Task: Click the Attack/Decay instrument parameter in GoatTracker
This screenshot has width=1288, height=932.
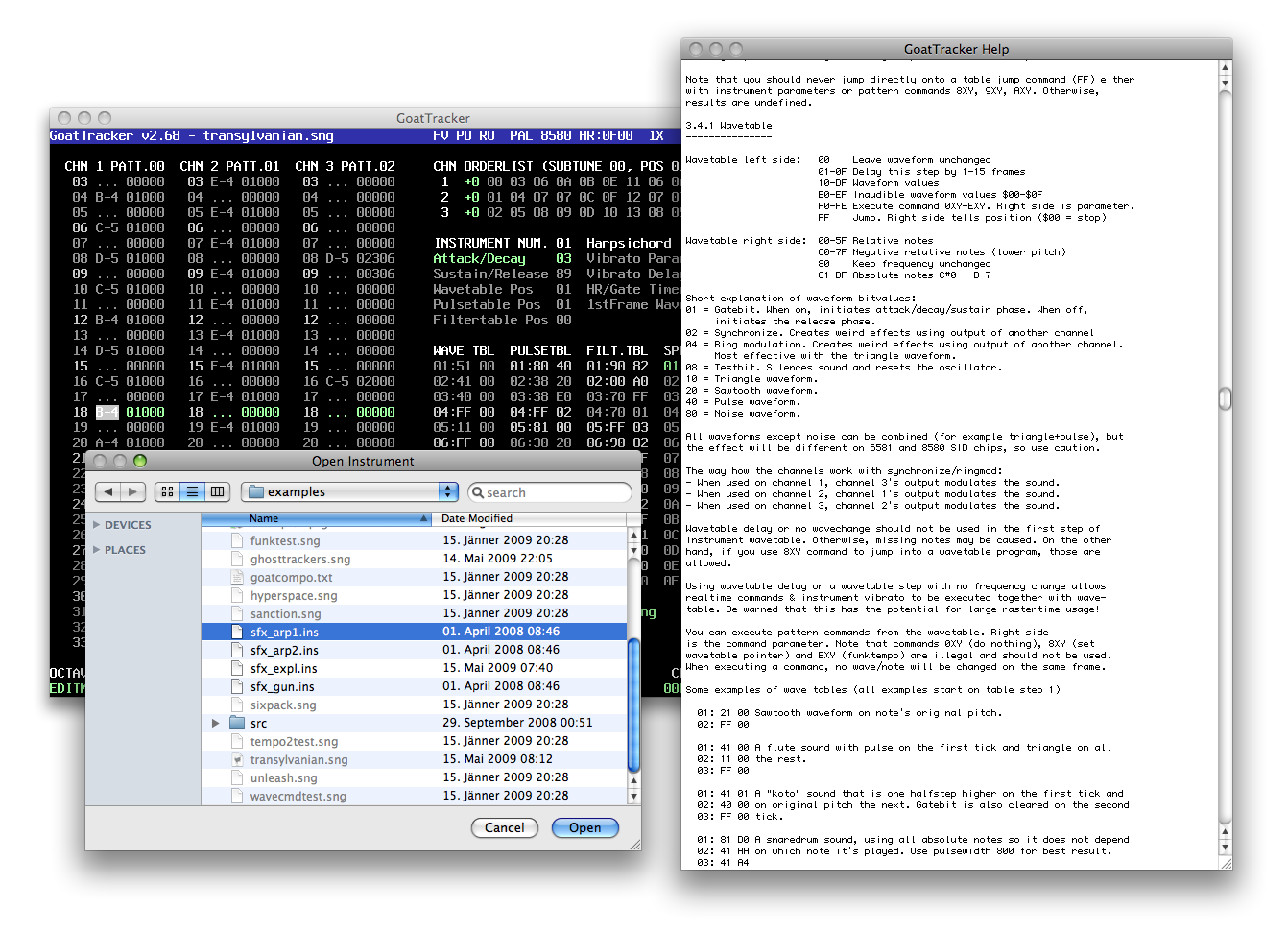Action: click(479, 258)
